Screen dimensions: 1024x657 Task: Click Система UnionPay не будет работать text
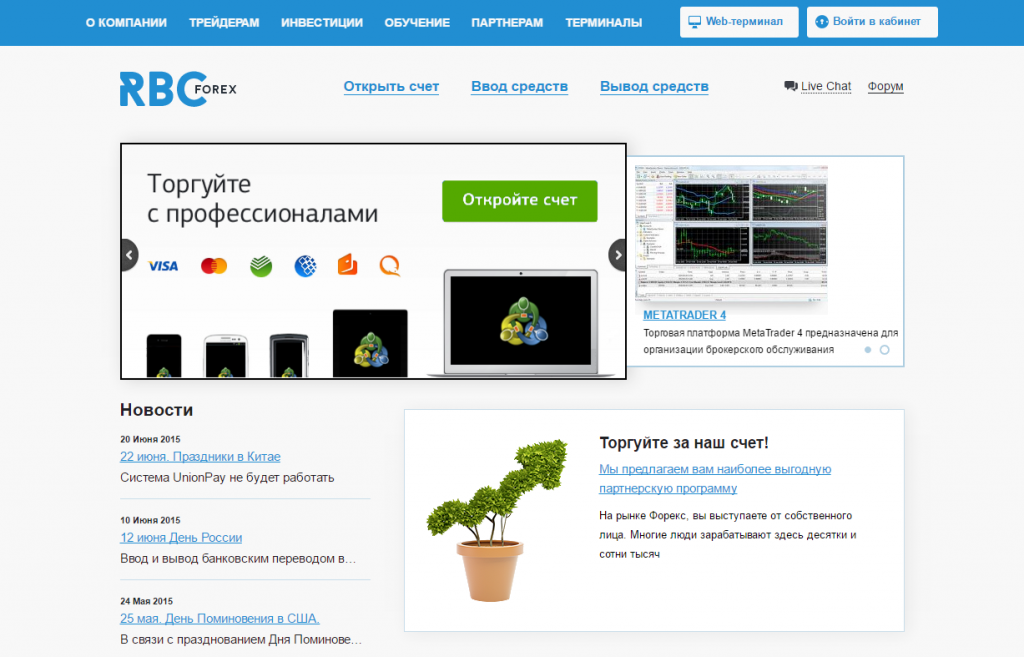coord(227,477)
